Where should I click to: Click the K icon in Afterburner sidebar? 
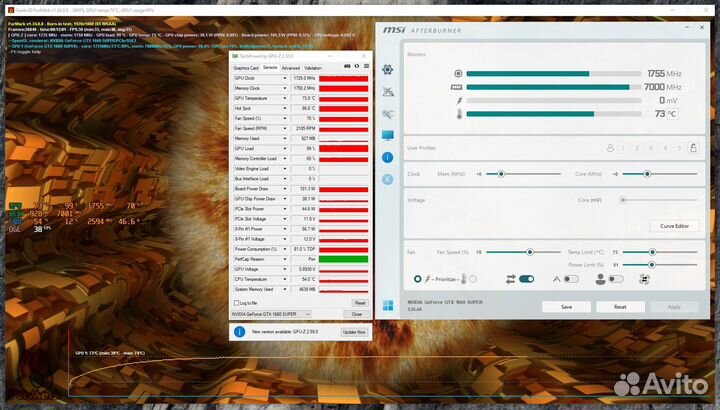point(388,179)
